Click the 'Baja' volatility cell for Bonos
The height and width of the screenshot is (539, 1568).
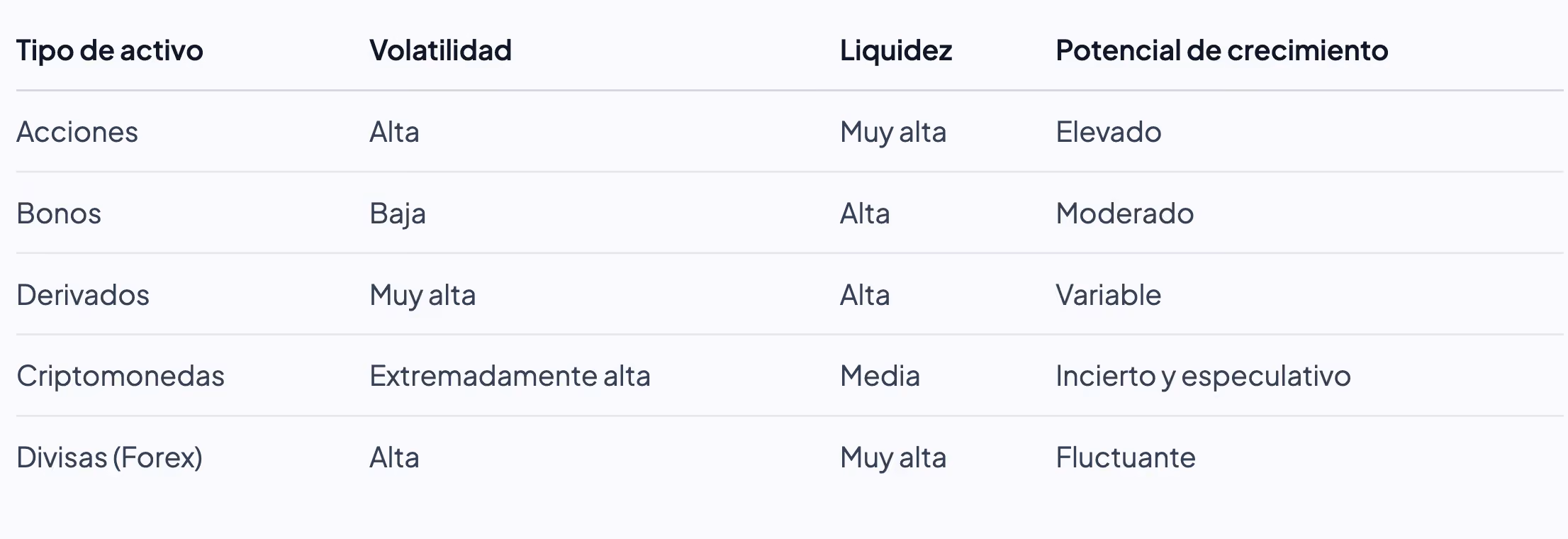398,213
